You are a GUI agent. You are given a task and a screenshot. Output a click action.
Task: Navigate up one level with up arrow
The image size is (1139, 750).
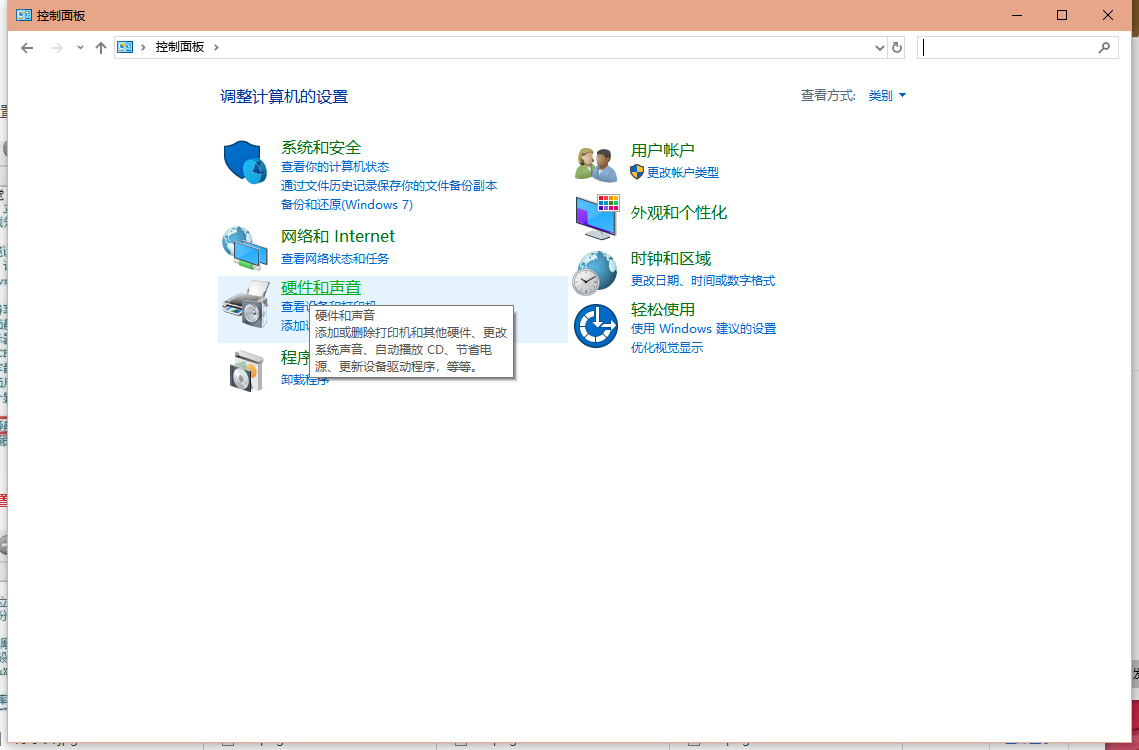101,47
